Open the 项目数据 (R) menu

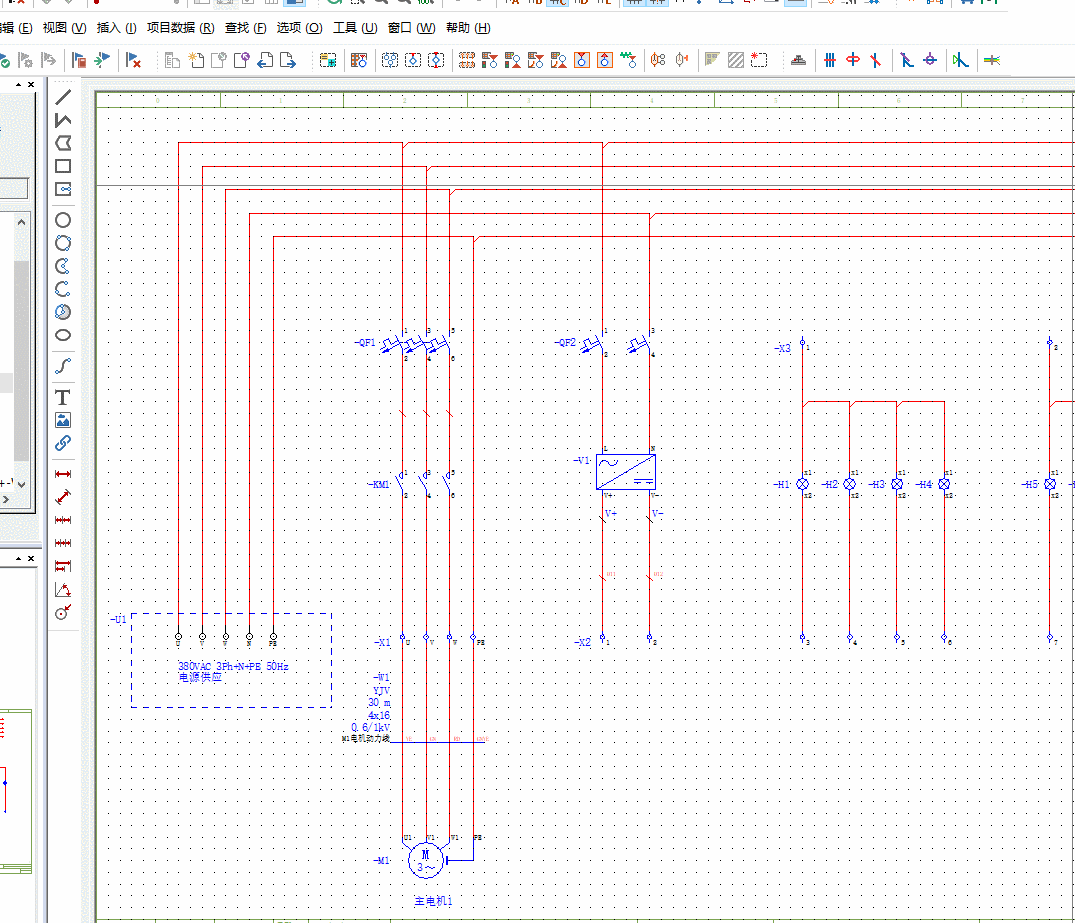180,28
